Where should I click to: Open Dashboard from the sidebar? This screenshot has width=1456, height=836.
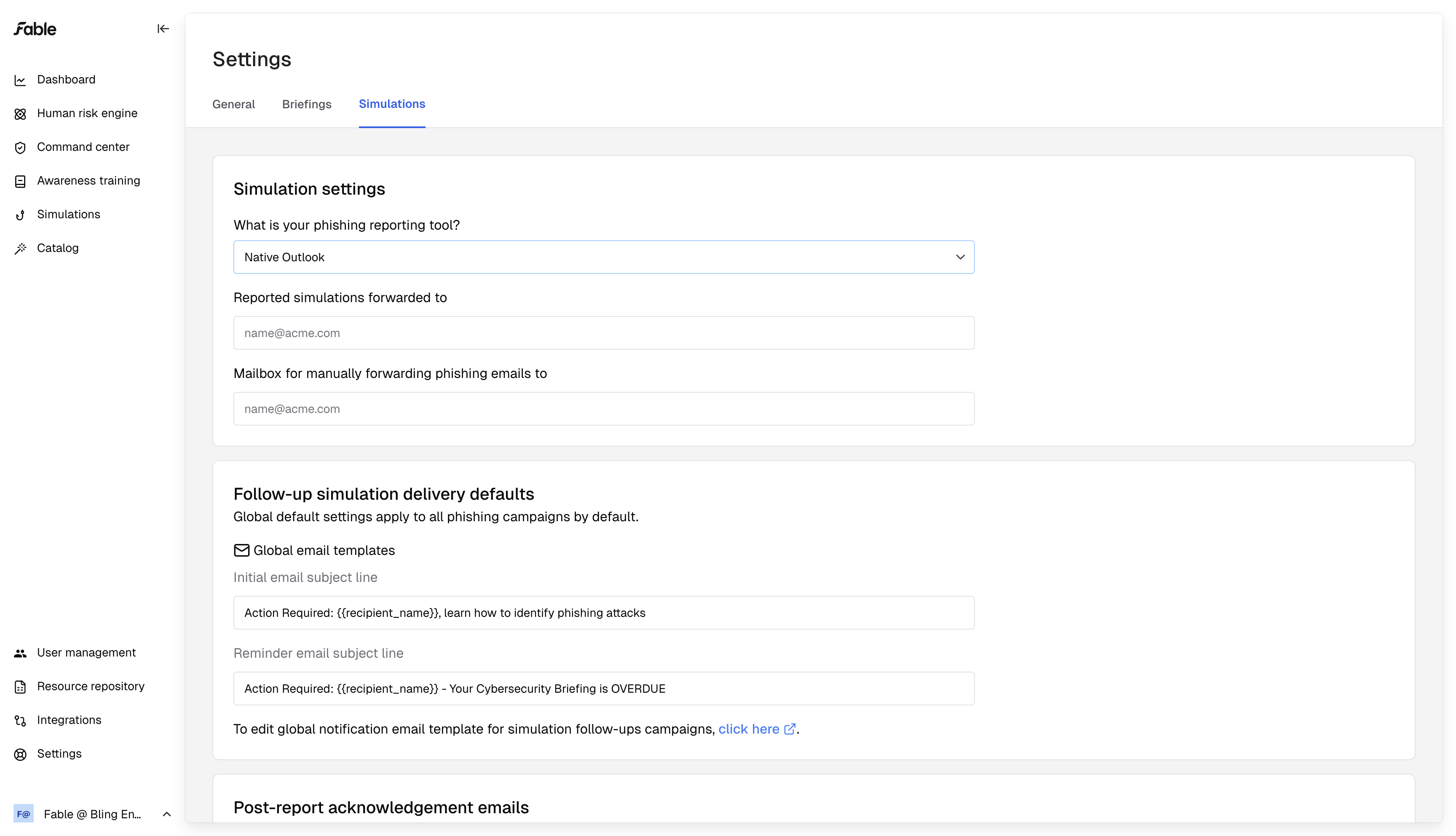pos(66,80)
